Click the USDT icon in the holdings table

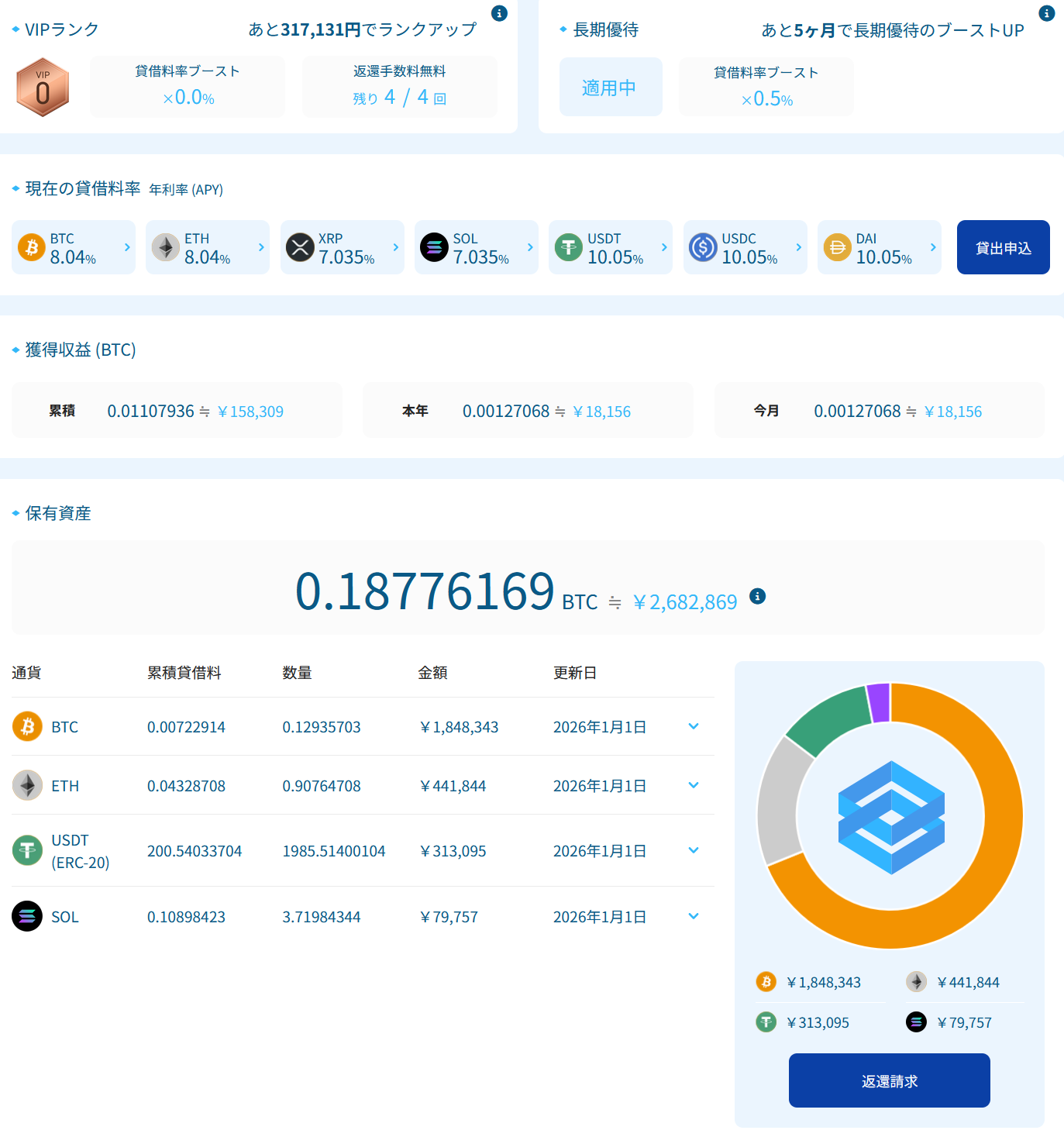(x=27, y=850)
